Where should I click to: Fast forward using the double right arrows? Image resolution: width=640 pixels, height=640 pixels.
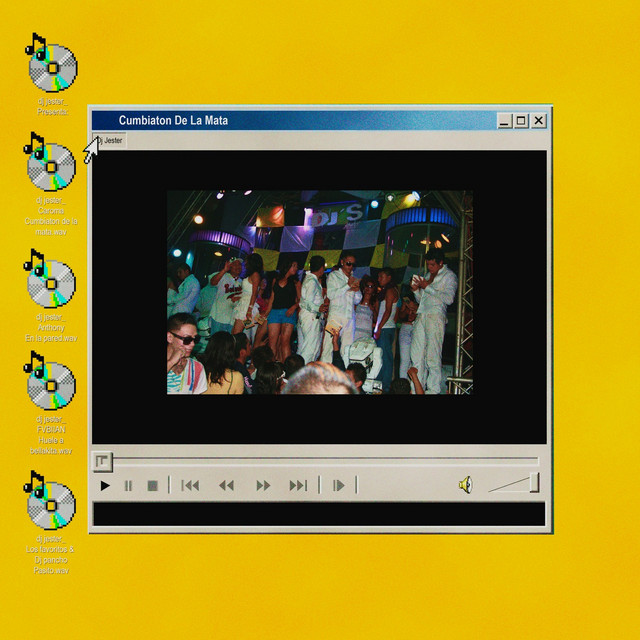tap(263, 486)
